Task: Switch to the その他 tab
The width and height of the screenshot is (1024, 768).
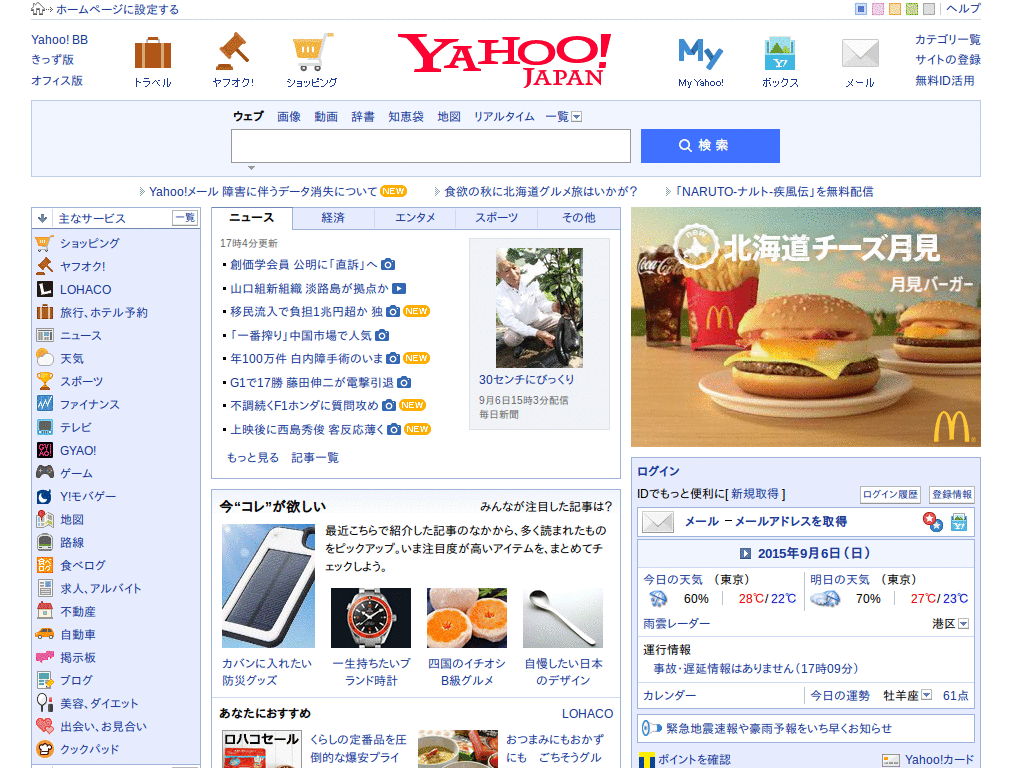Action: pyautogui.click(x=579, y=217)
